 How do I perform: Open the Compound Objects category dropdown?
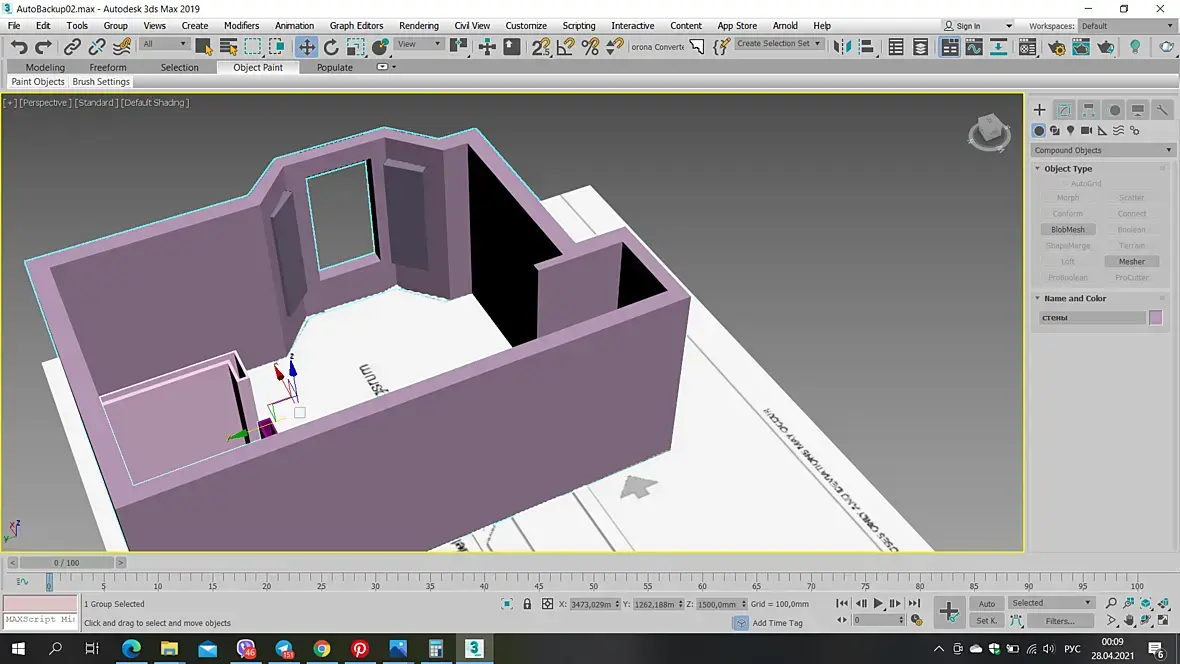coord(1102,150)
